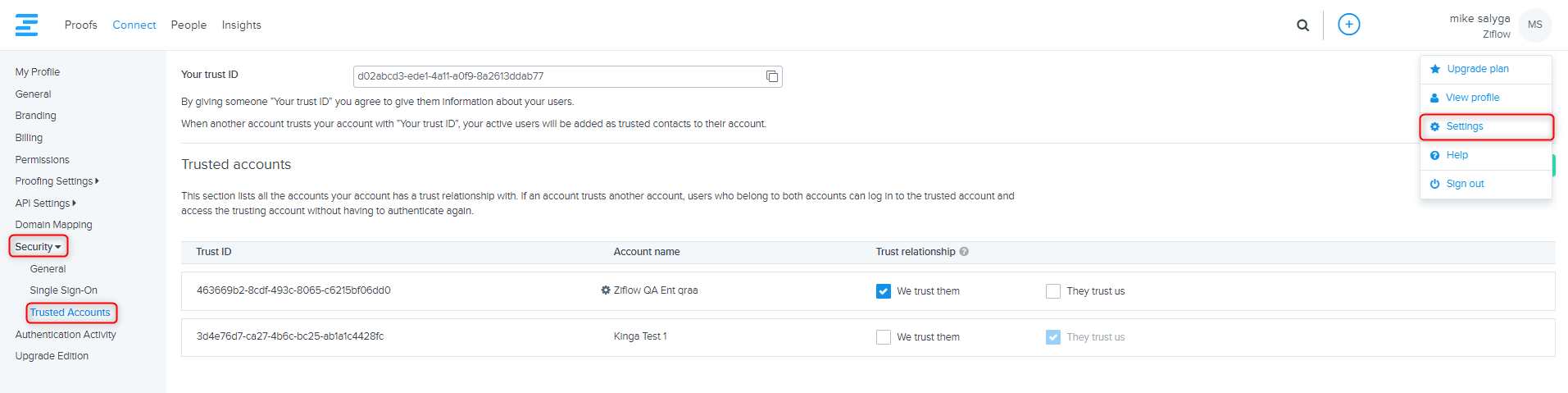Expand API Settings in sidebar
The width and height of the screenshot is (1568, 393).
[45, 203]
